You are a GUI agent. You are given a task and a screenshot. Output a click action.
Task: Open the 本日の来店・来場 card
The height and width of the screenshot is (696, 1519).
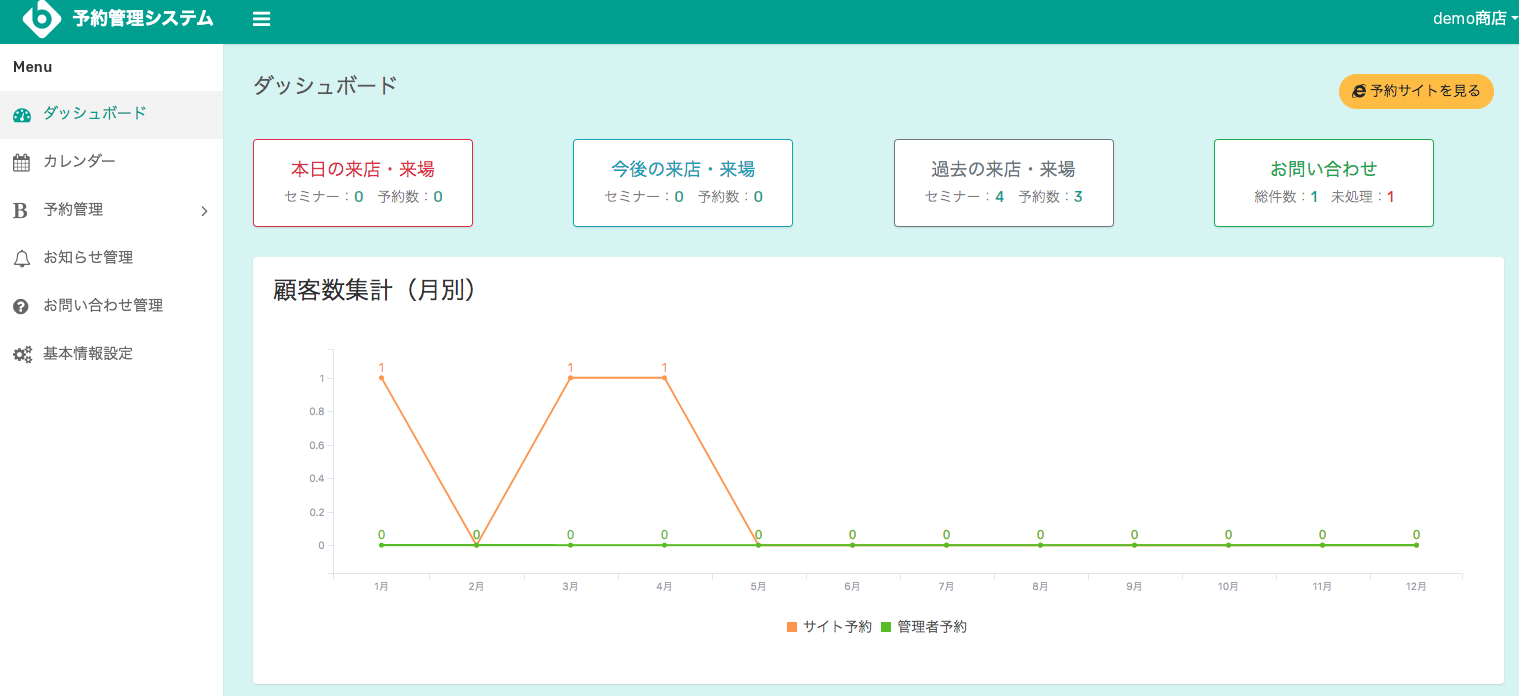point(363,183)
